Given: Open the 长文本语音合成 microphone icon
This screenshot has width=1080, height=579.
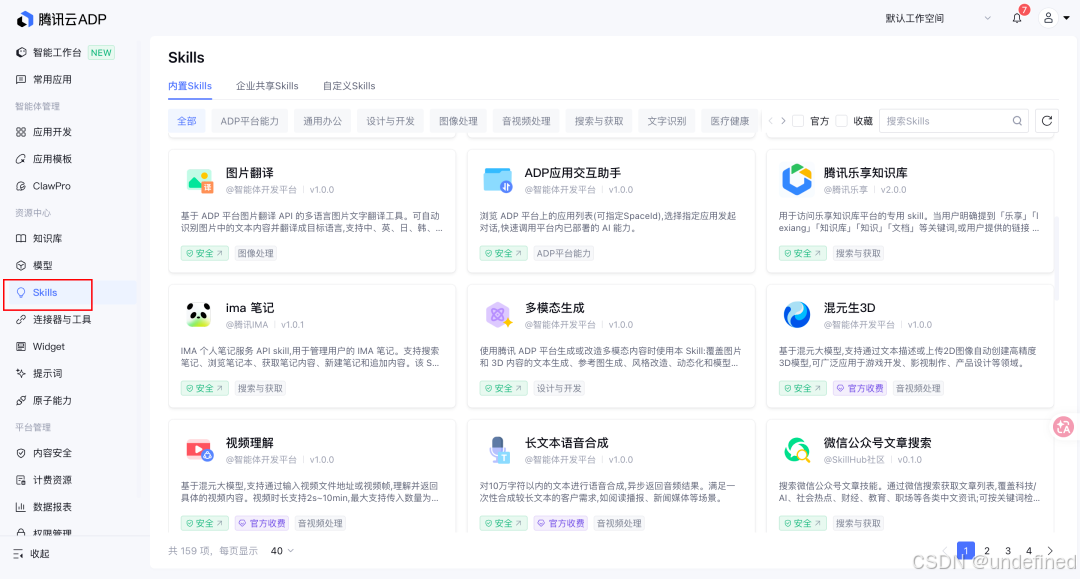Looking at the screenshot, I should pos(498,450).
